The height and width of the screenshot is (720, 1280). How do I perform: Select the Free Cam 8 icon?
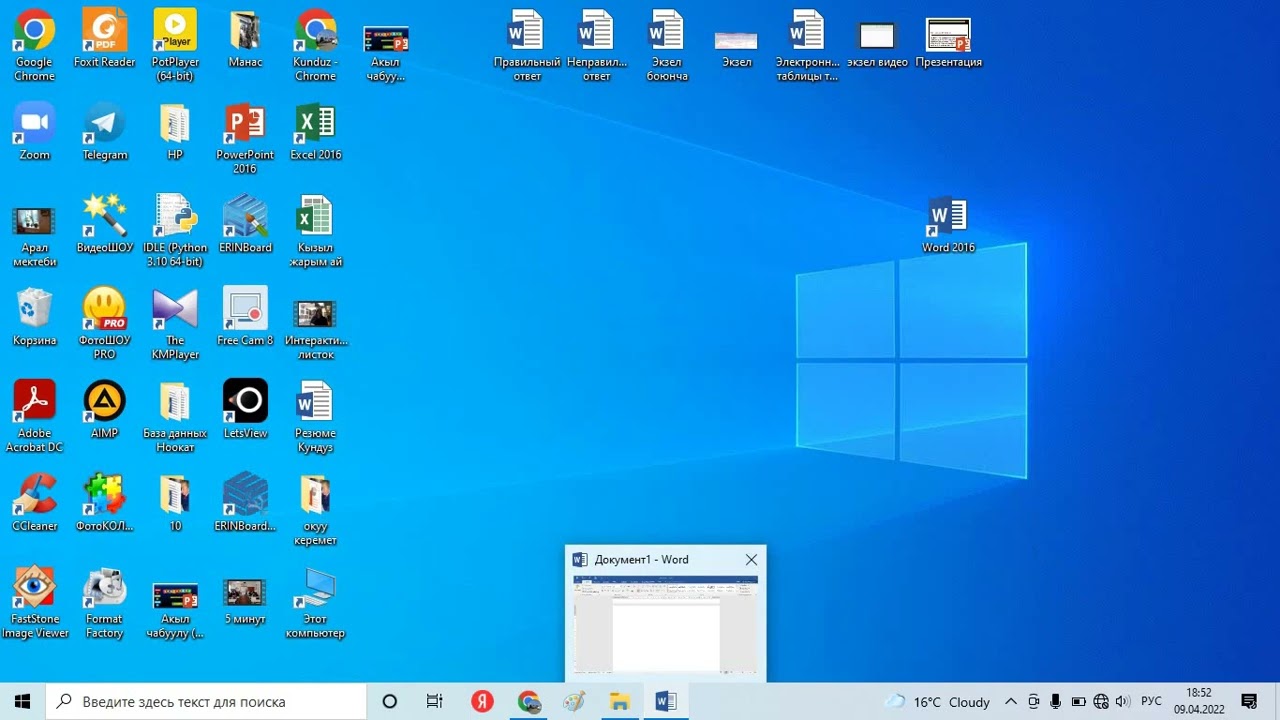[245, 317]
